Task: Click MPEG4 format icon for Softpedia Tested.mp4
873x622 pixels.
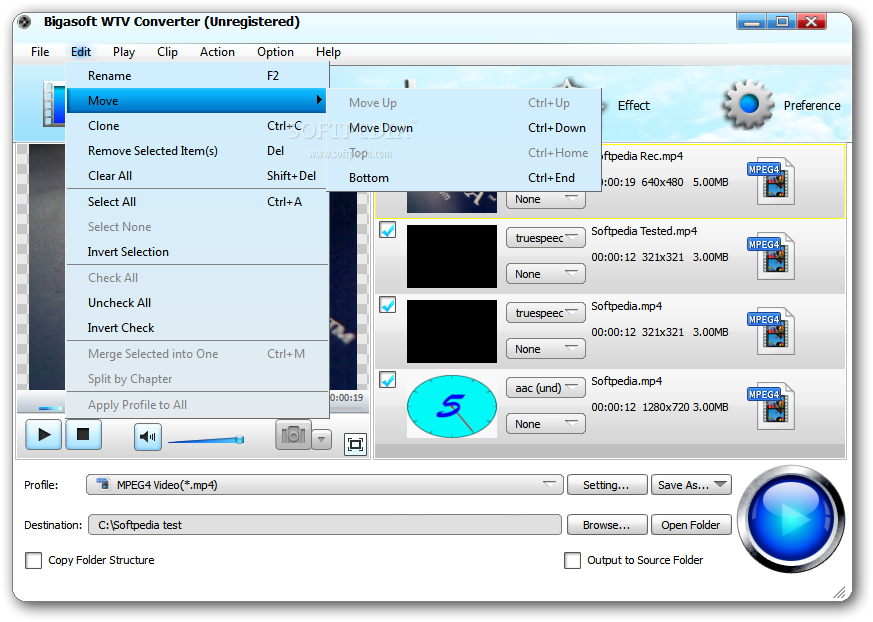Action: tap(771, 256)
